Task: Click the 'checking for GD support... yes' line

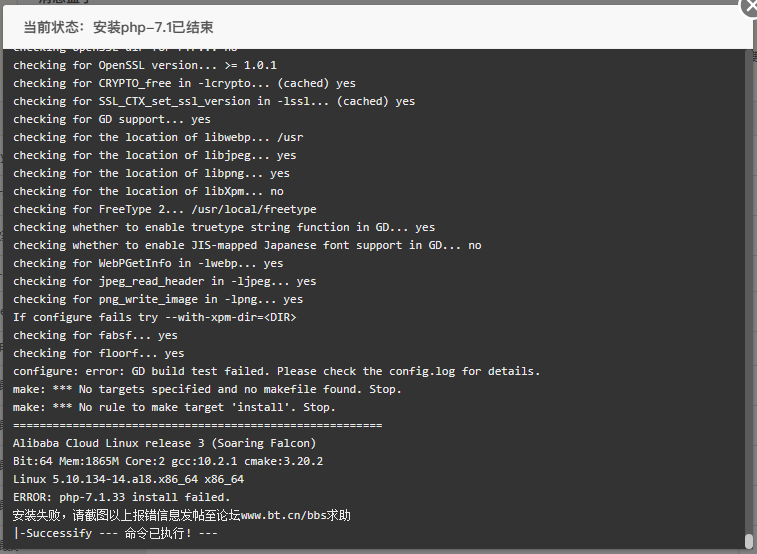Action: coord(112,119)
